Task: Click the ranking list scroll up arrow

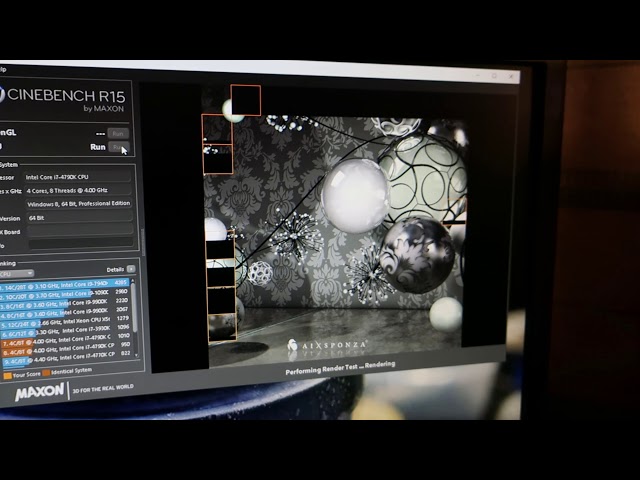Action: pyautogui.click(x=133, y=281)
